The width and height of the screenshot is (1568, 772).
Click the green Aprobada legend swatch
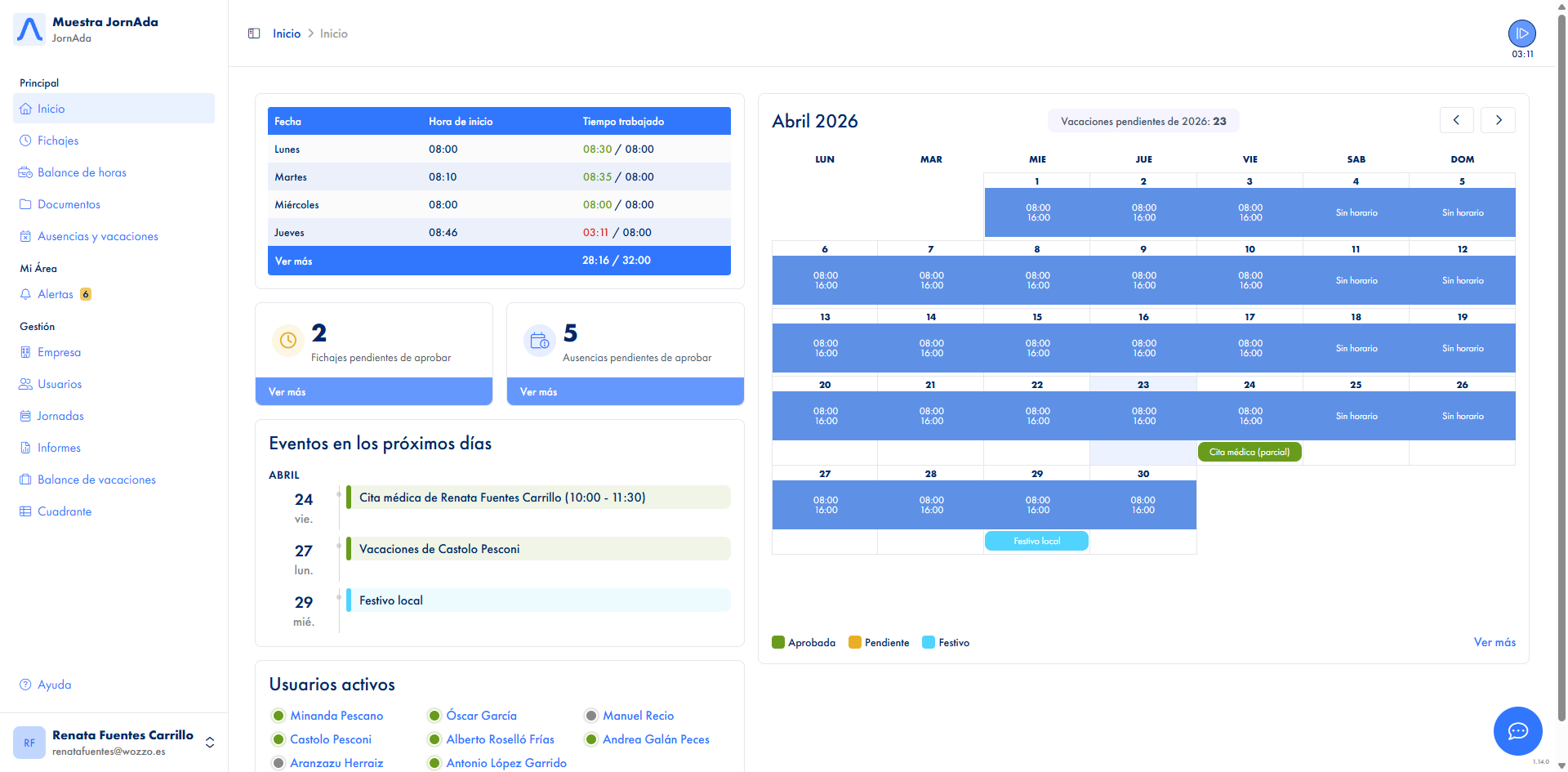click(778, 642)
